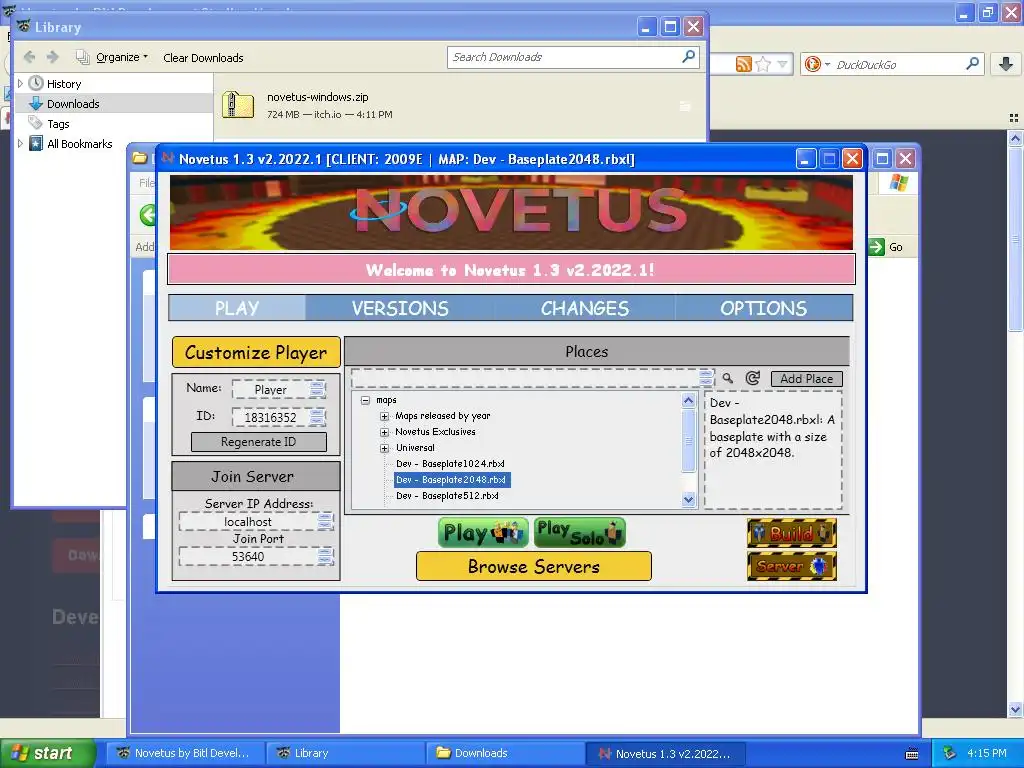Click the places search magnifier icon
The height and width of the screenshot is (768, 1024).
(x=728, y=378)
